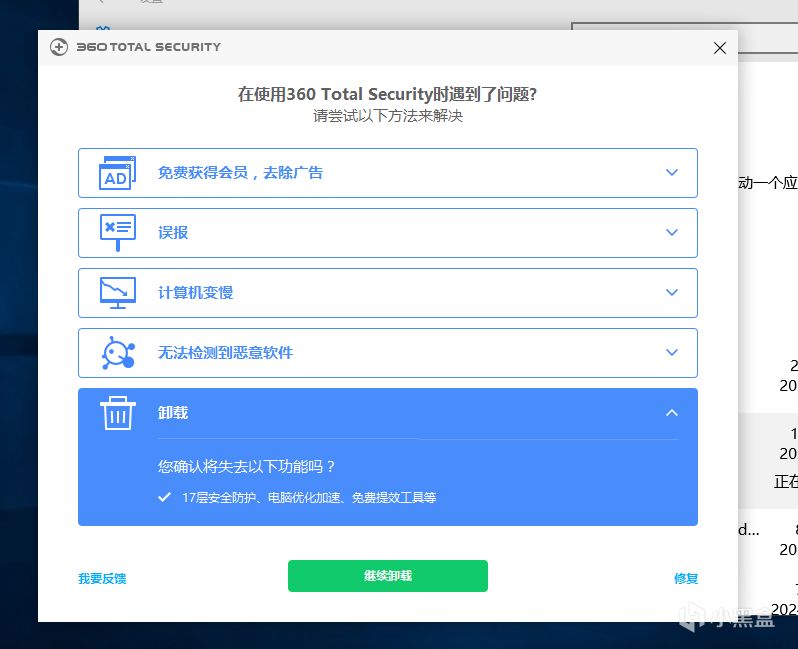This screenshot has height=649, width=798.
Task: Click the malware virus icon
Action: [x=119, y=352]
